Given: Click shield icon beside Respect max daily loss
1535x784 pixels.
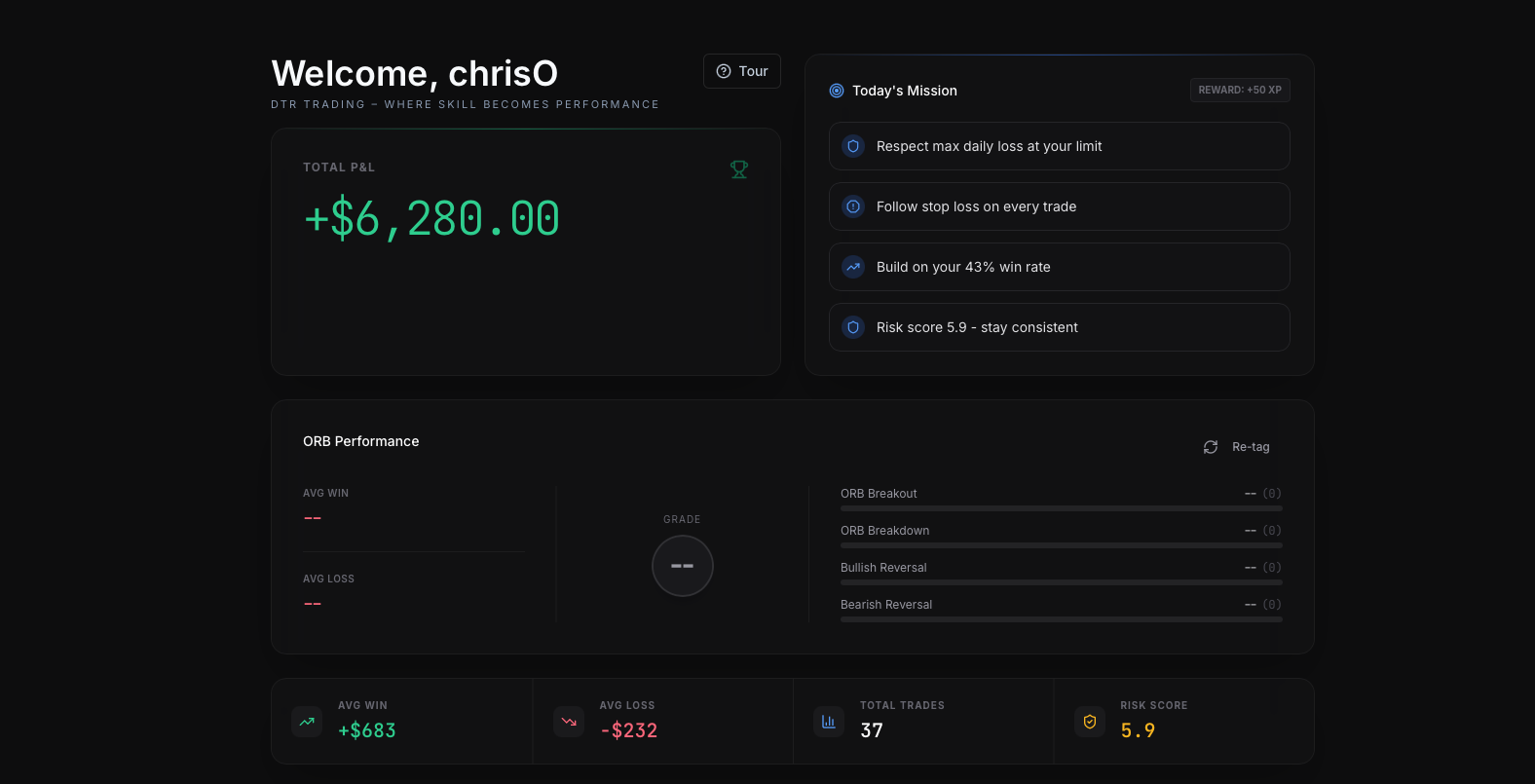Looking at the screenshot, I should pos(853,146).
